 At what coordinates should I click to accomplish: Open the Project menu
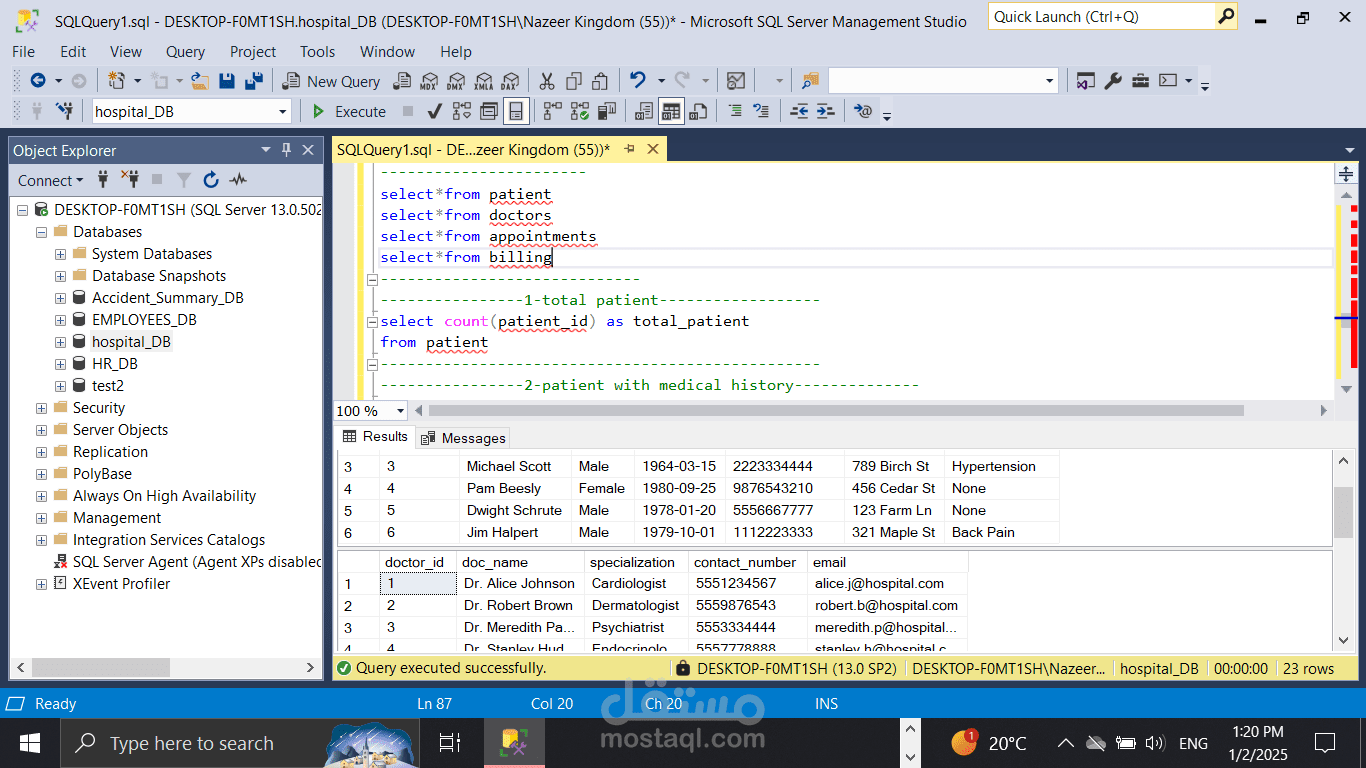coord(252,52)
